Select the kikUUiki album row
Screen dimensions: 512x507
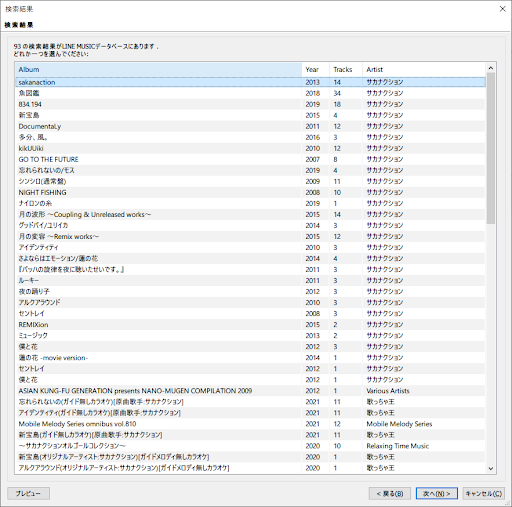coord(250,148)
